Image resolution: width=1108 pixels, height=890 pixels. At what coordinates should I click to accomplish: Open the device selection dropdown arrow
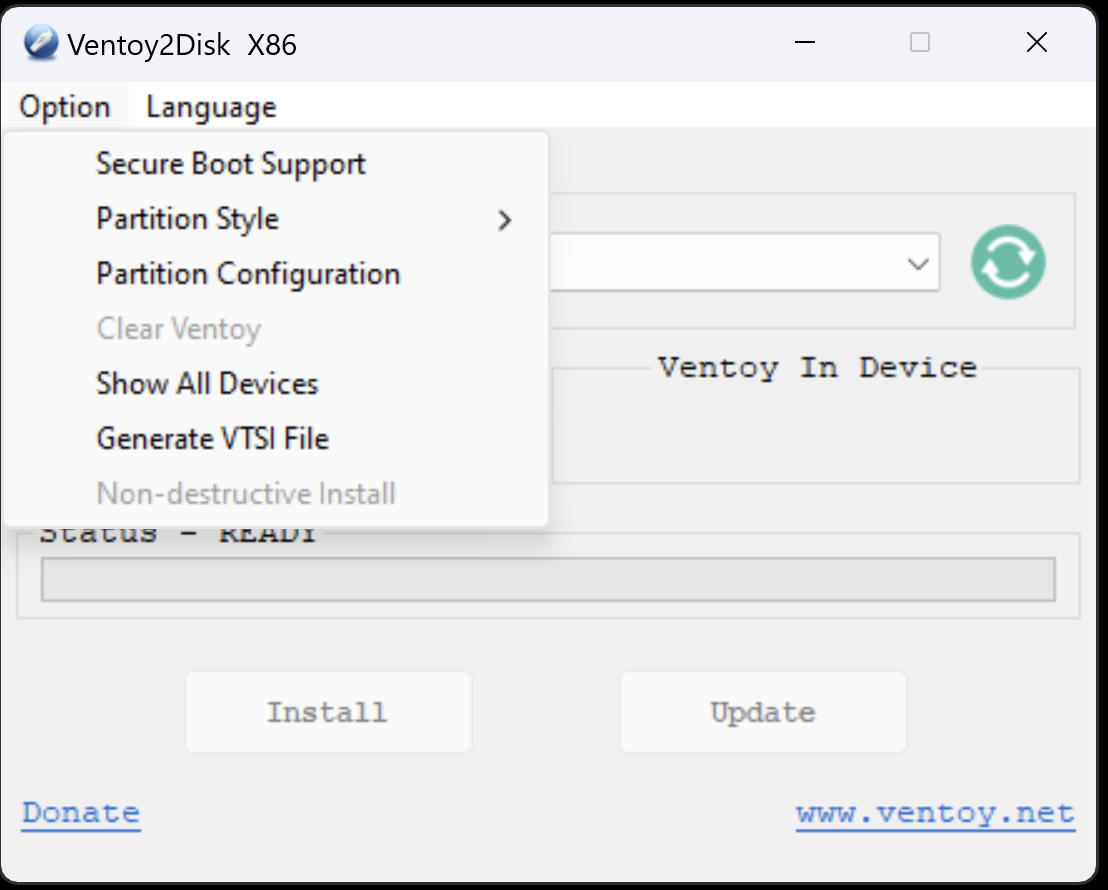coord(917,263)
